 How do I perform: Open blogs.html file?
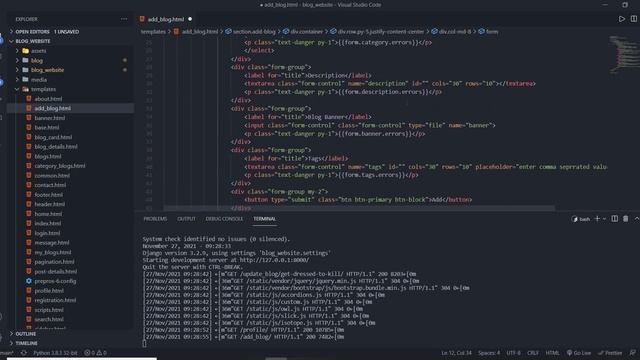48,156
